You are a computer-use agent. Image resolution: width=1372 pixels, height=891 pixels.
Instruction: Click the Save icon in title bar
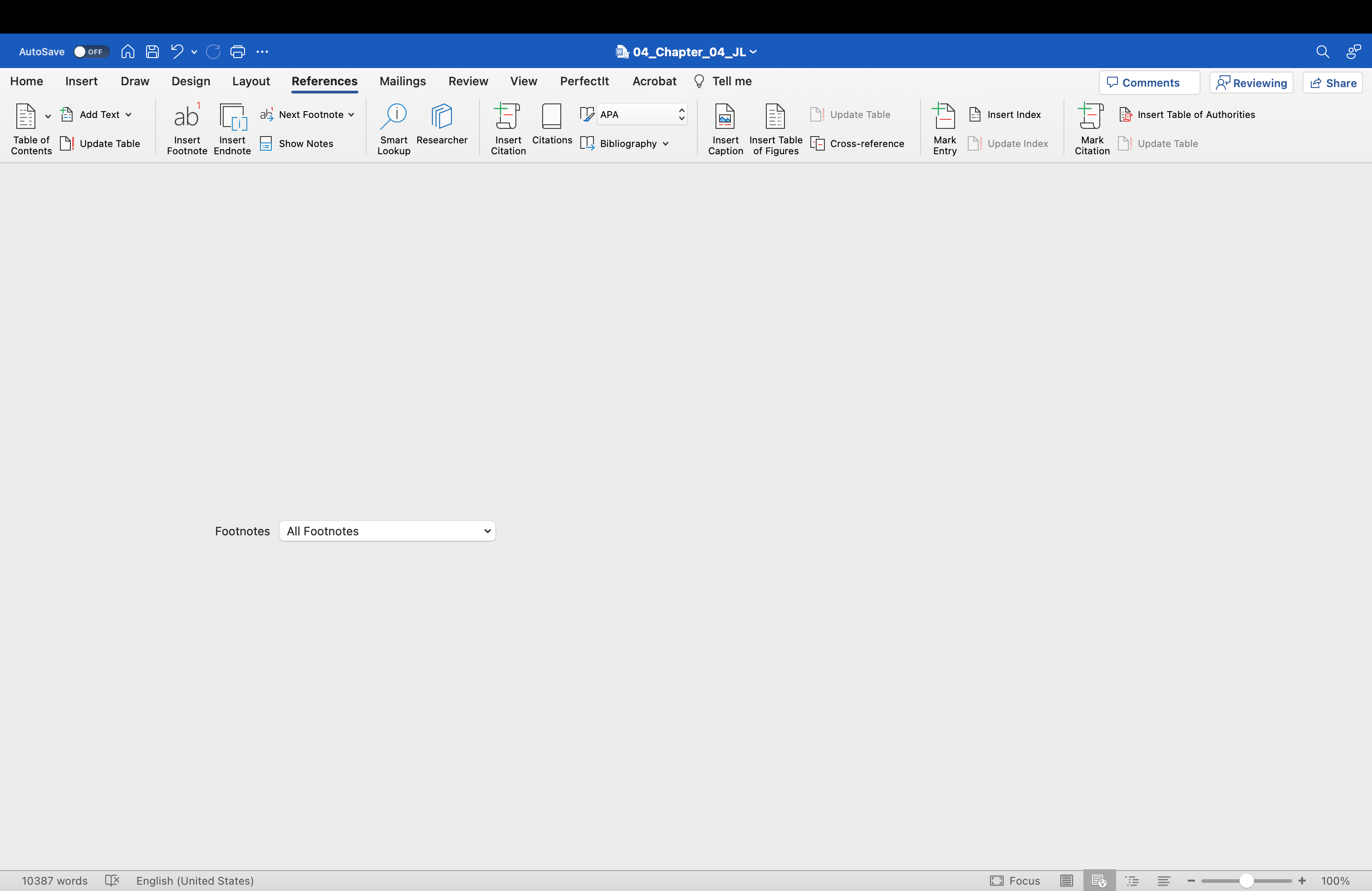[152, 52]
